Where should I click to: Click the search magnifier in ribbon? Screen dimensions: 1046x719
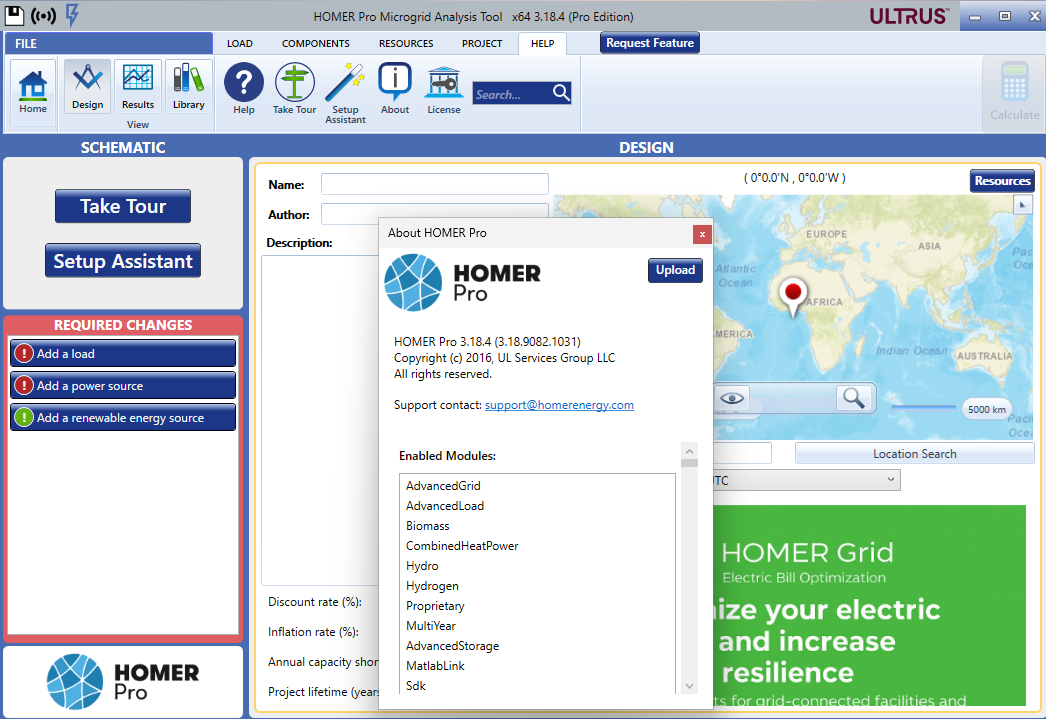[561, 93]
